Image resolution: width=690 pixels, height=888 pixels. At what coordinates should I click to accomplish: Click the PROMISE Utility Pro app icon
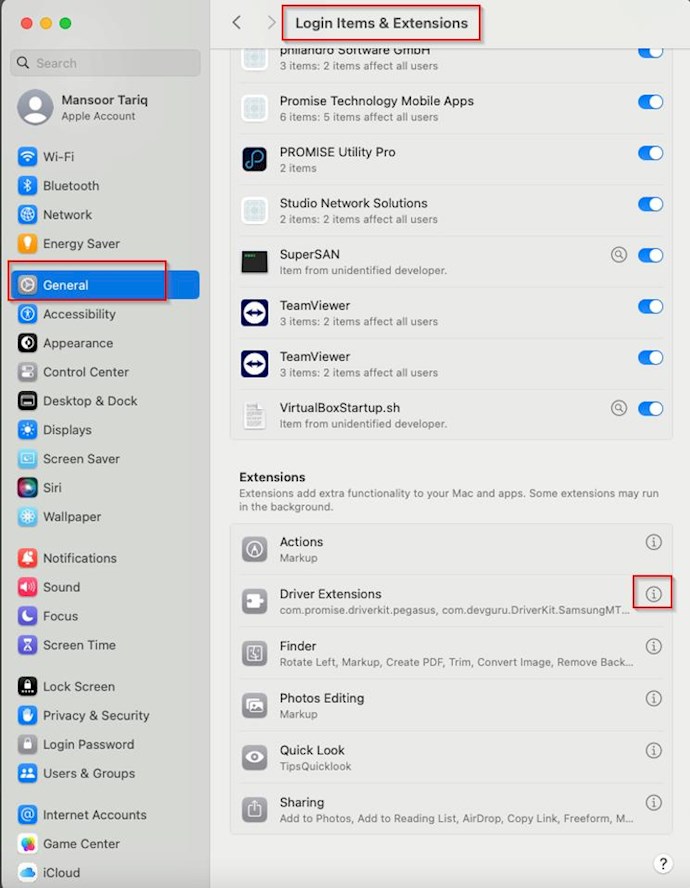(x=254, y=159)
